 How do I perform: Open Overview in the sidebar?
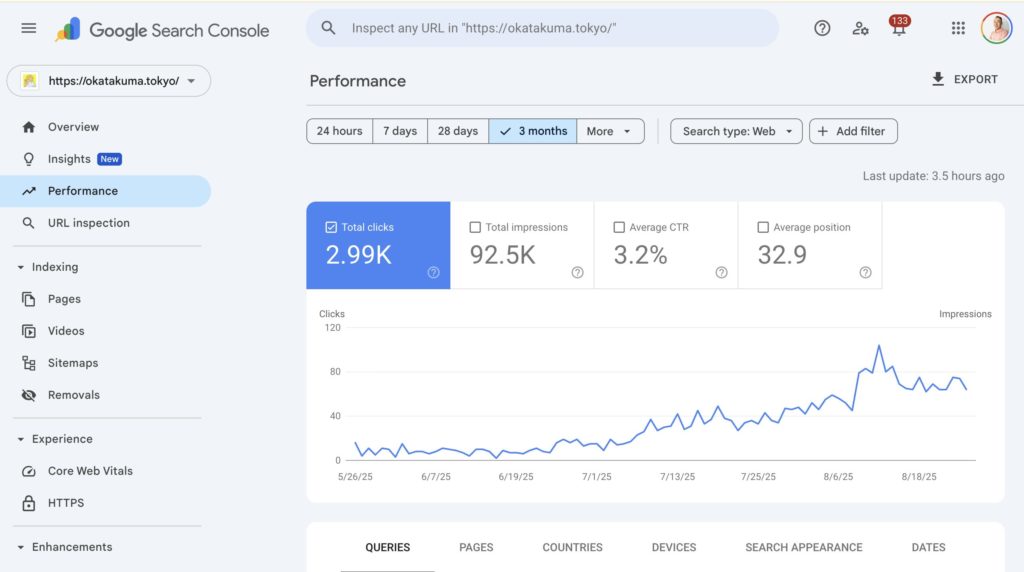click(x=106, y=127)
